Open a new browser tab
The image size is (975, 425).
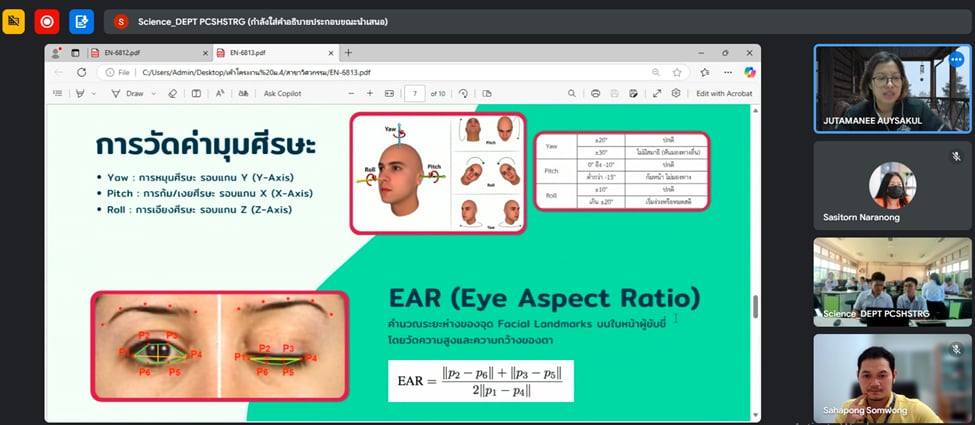[348, 52]
